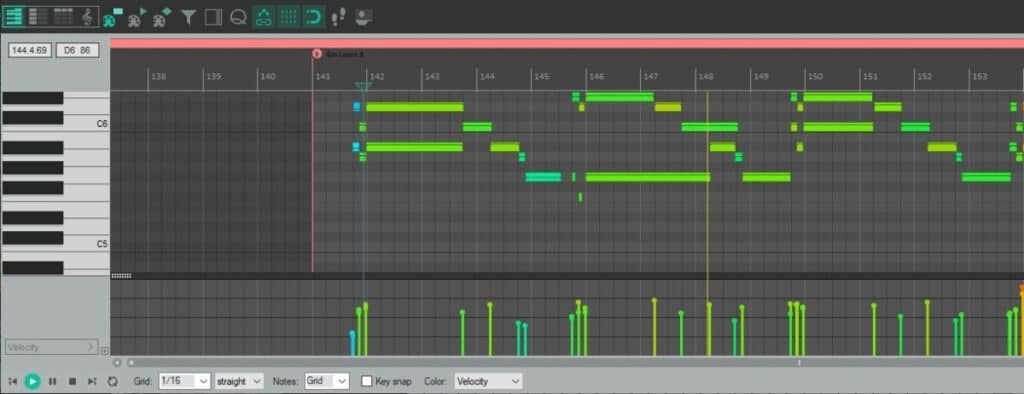Click the C6 piano key
Viewport: 1024px width, 394px height.
[x=86, y=123]
